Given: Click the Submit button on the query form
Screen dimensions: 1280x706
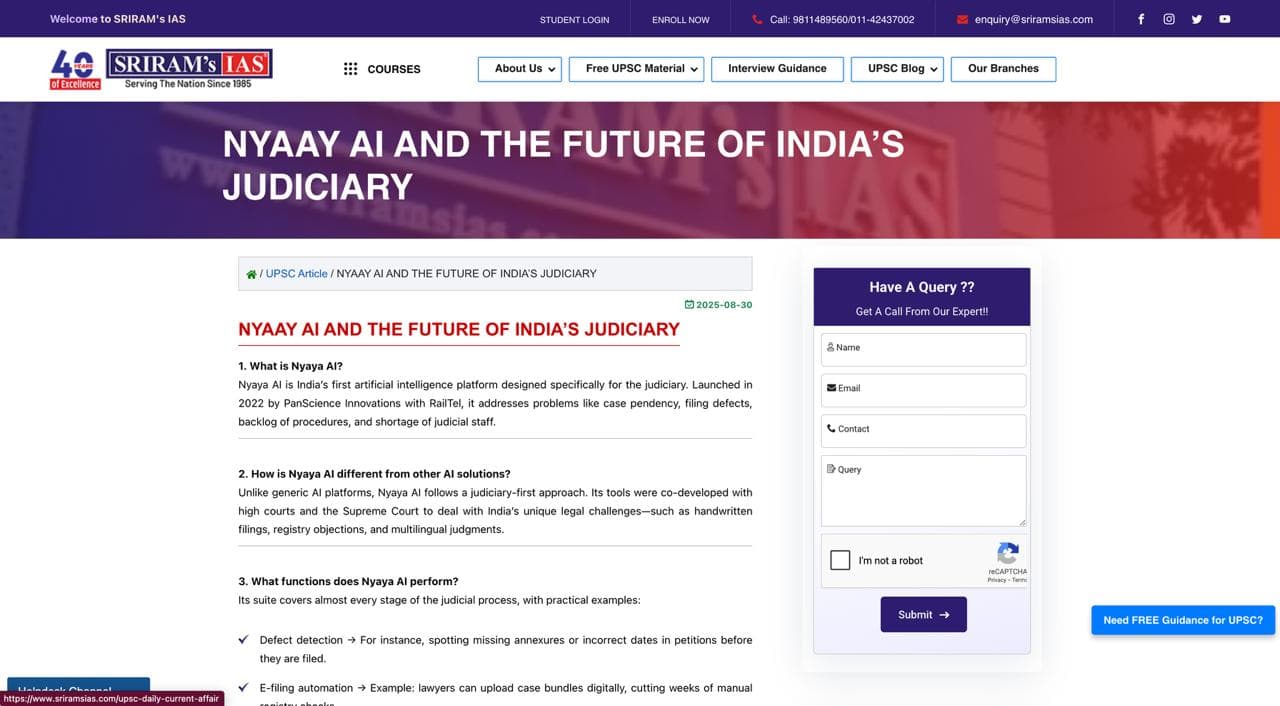Looking at the screenshot, I should (923, 614).
